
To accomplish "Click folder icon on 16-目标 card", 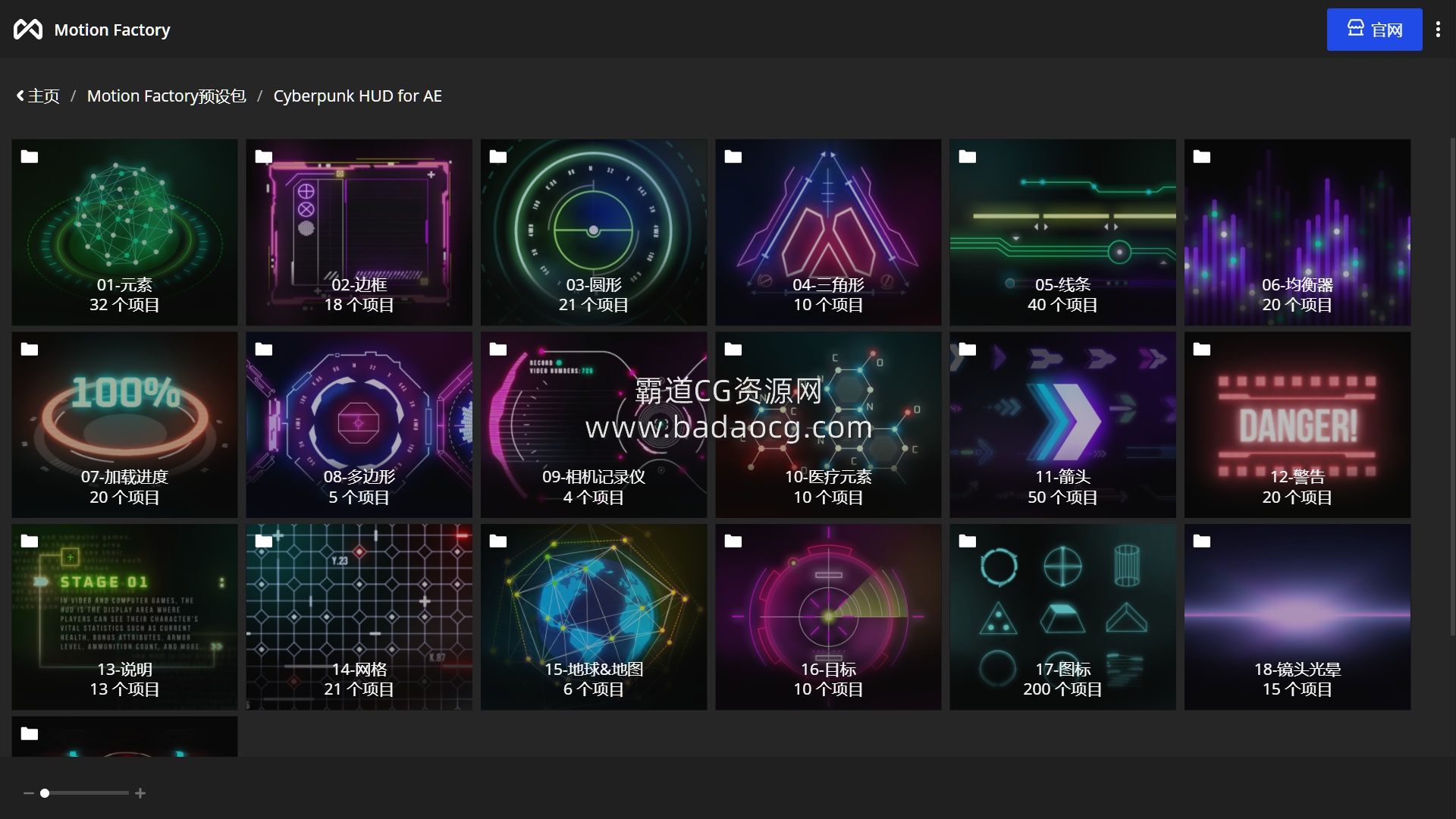I will (x=733, y=541).
